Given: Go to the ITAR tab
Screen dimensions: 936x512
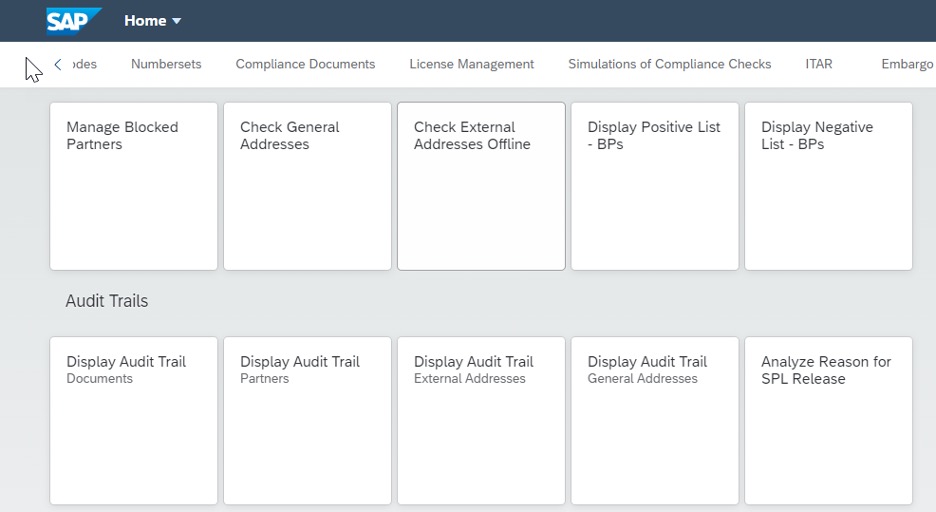Looking at the screenshot, I should coord(818,64).
